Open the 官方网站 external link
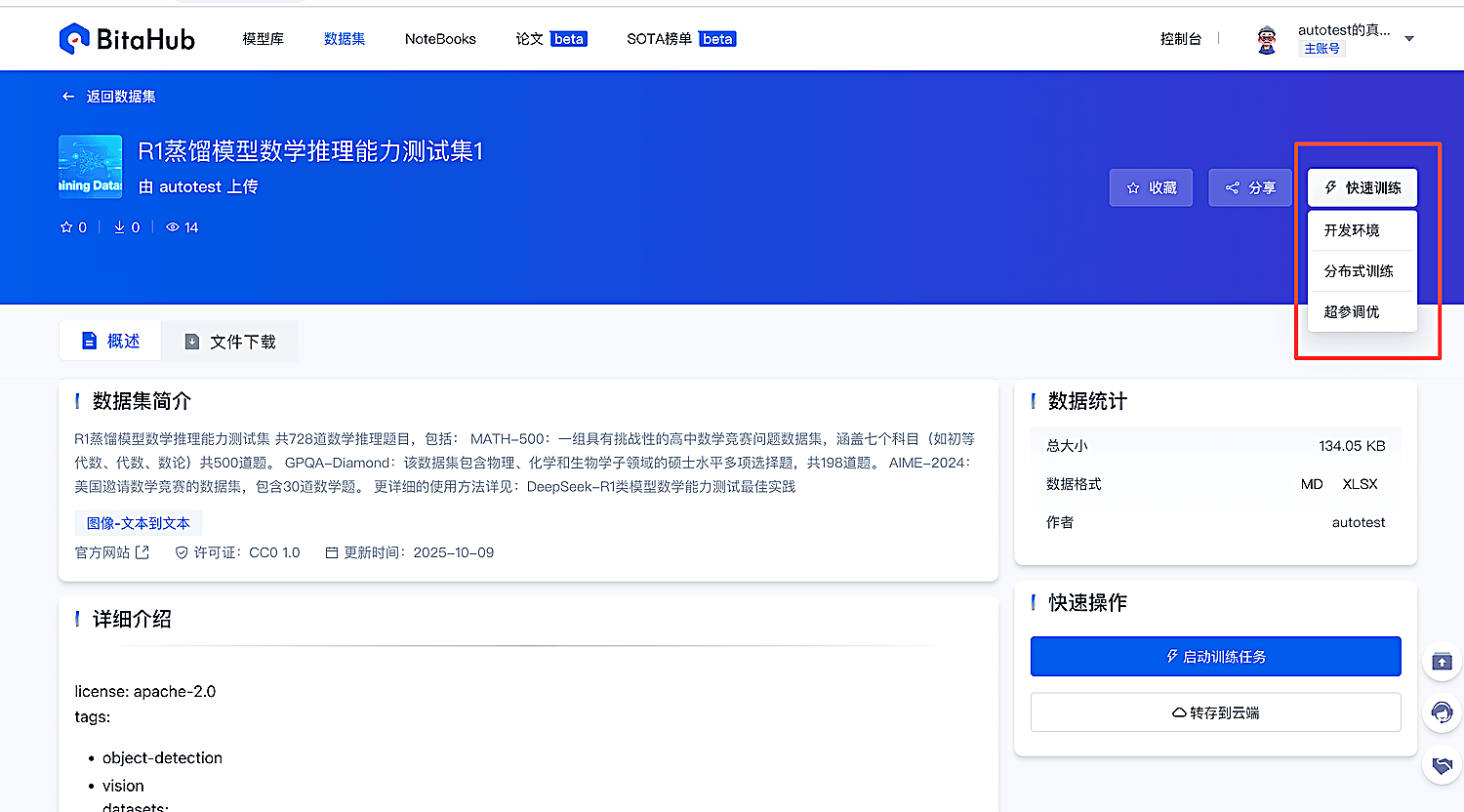The image size is (1464, 812). pos(112,552)
